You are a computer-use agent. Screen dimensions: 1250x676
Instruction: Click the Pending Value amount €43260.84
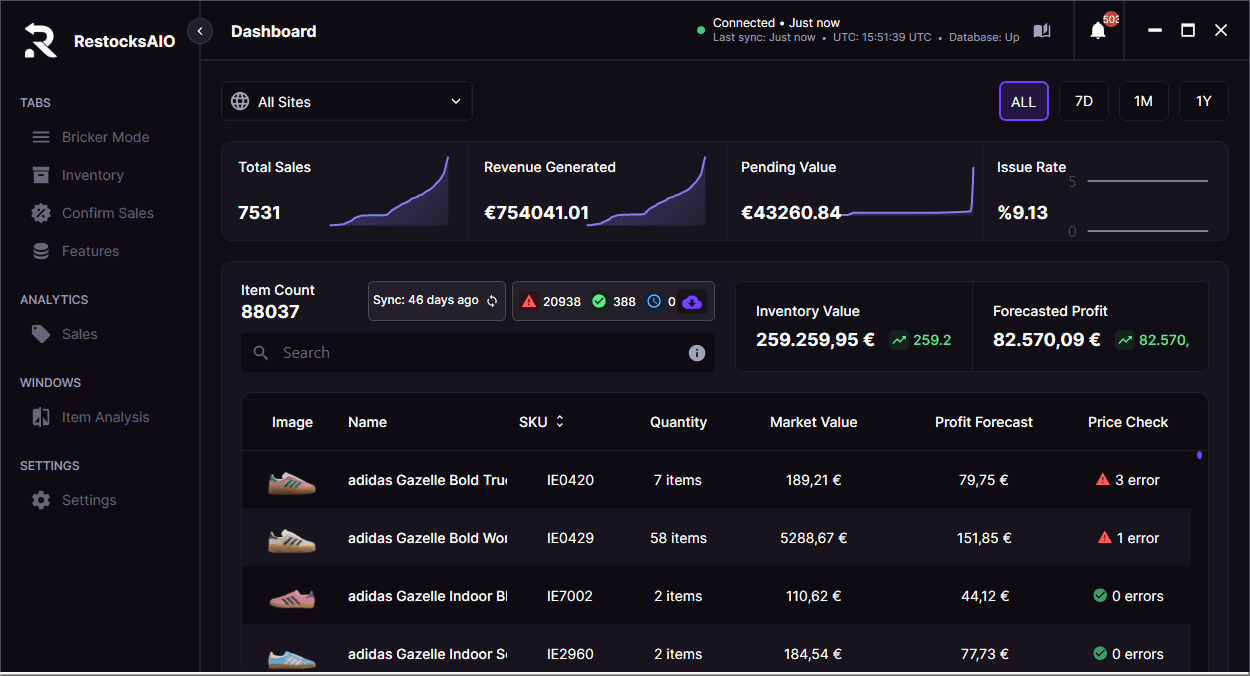(x=791, y=213)
